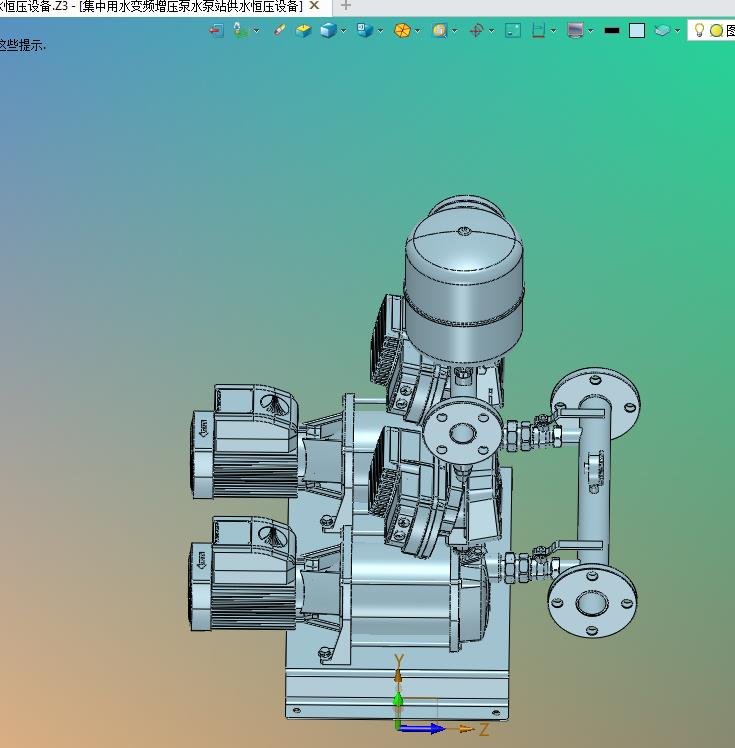Close the 集中用水变频增压泵 document tab
This screenshot has height=748, width=735.
[x=314, y=5]
